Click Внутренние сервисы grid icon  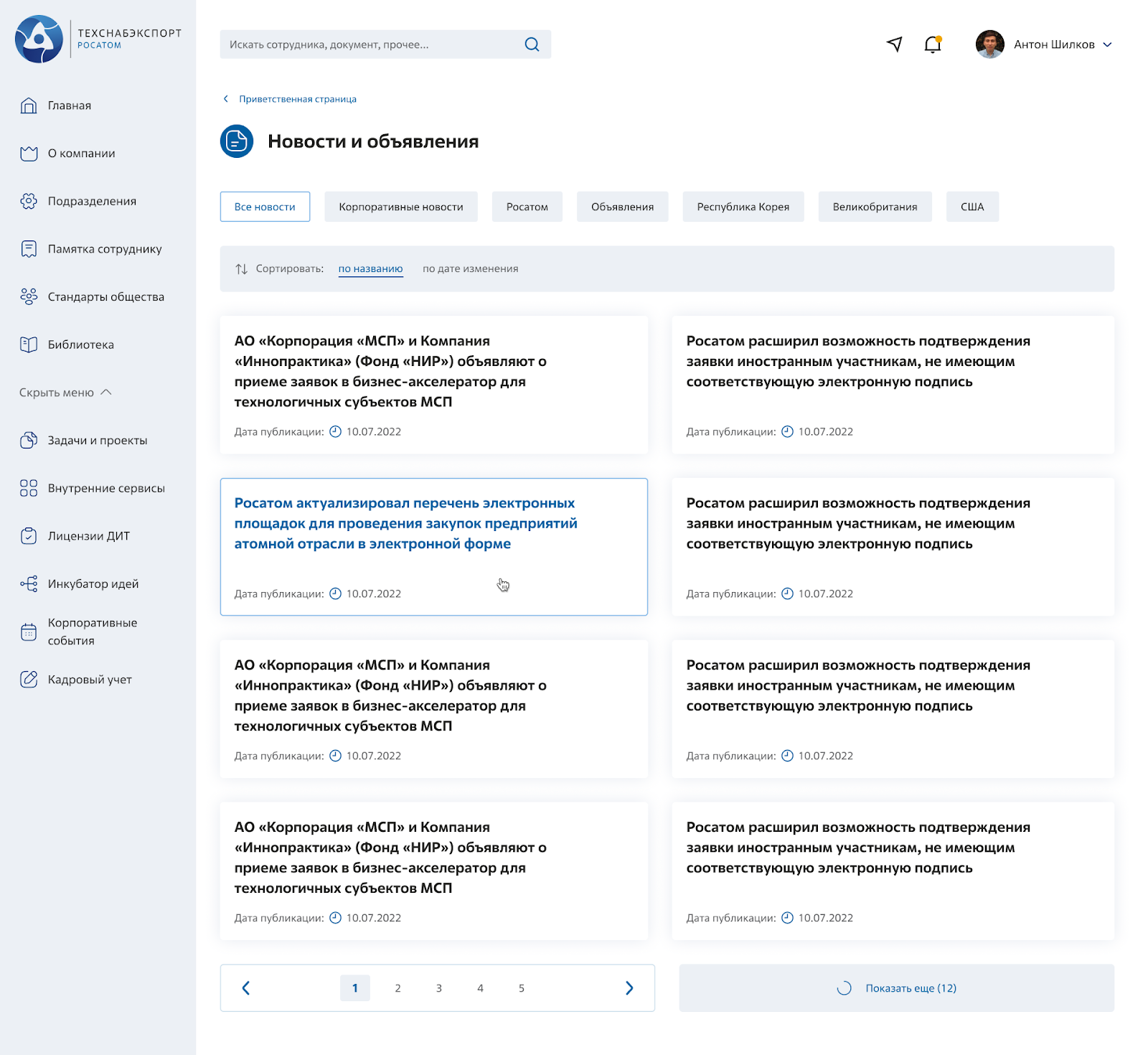[x=29, y=488]
